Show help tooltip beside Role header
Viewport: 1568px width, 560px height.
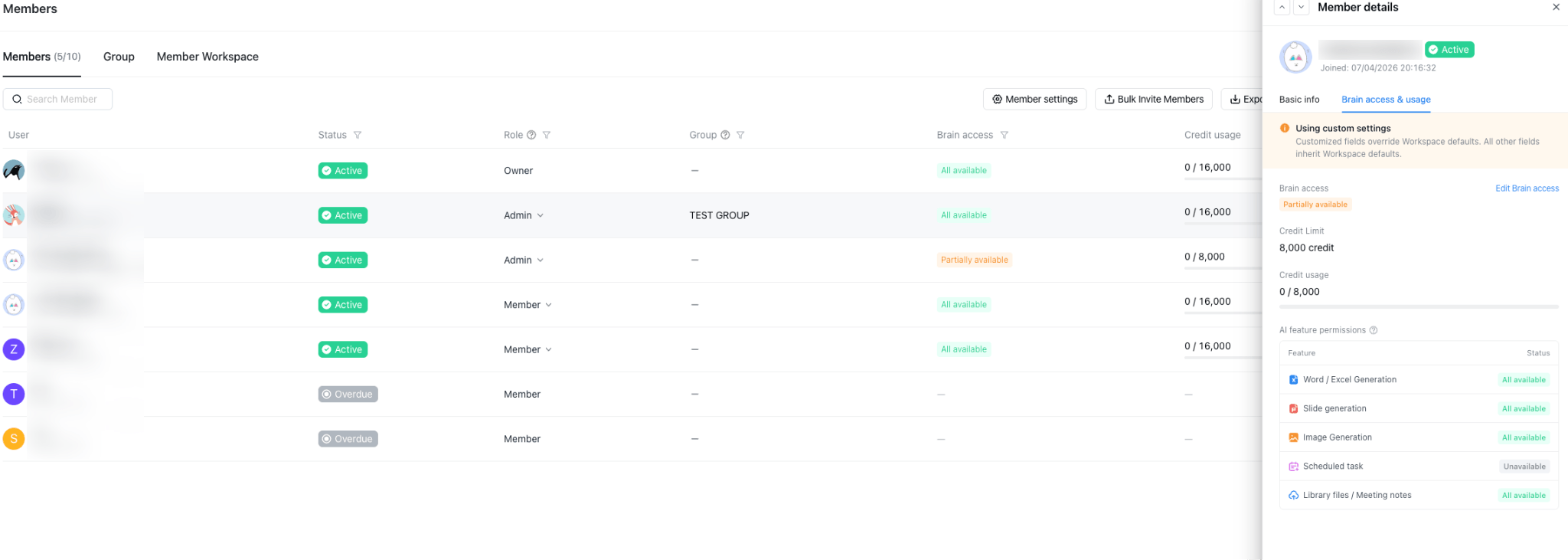tap(531, 135)
